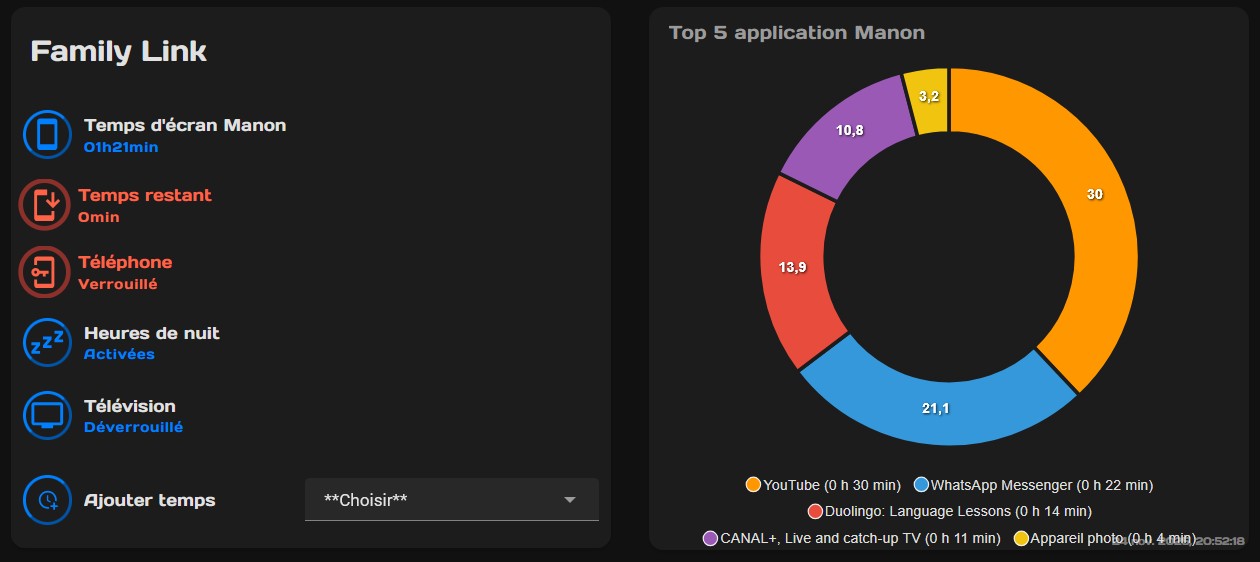The height and width of the screenshot is (562, 1260).
Task: Click the yellow Appareil photo legend swatch
Action: tap(1021, 538)
